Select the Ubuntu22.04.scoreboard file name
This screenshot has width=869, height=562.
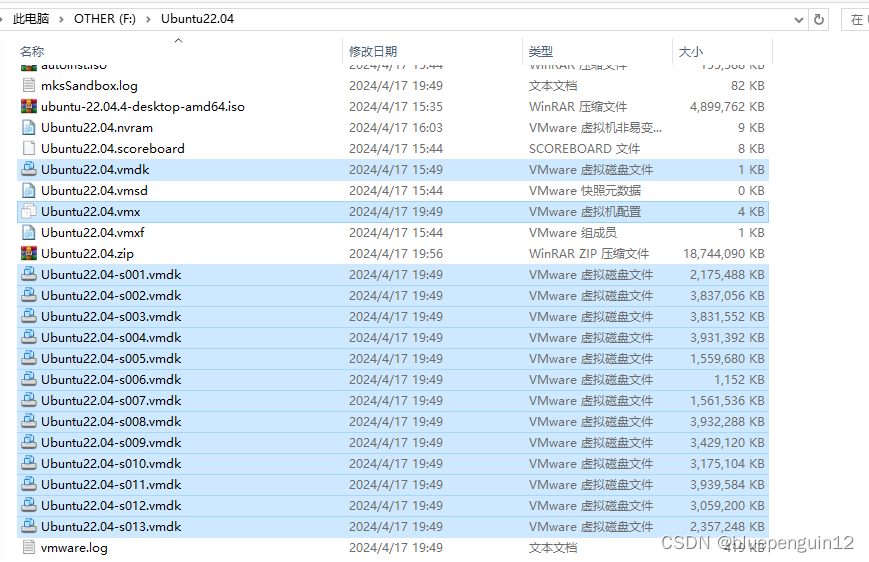pyautogui.click(x=113, y=149)
